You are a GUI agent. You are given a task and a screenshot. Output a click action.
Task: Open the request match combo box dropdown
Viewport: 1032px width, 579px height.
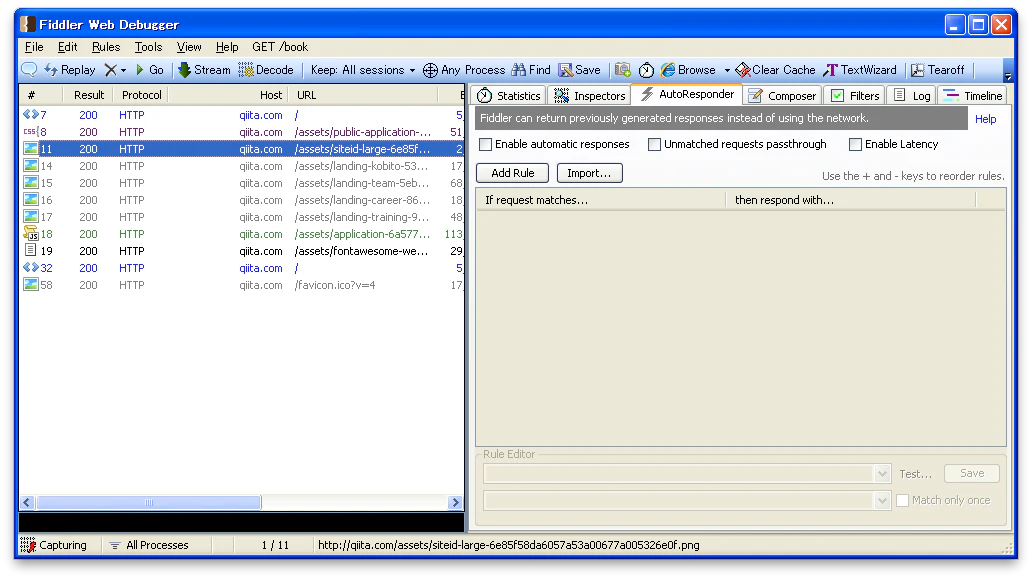coord(882,474)
